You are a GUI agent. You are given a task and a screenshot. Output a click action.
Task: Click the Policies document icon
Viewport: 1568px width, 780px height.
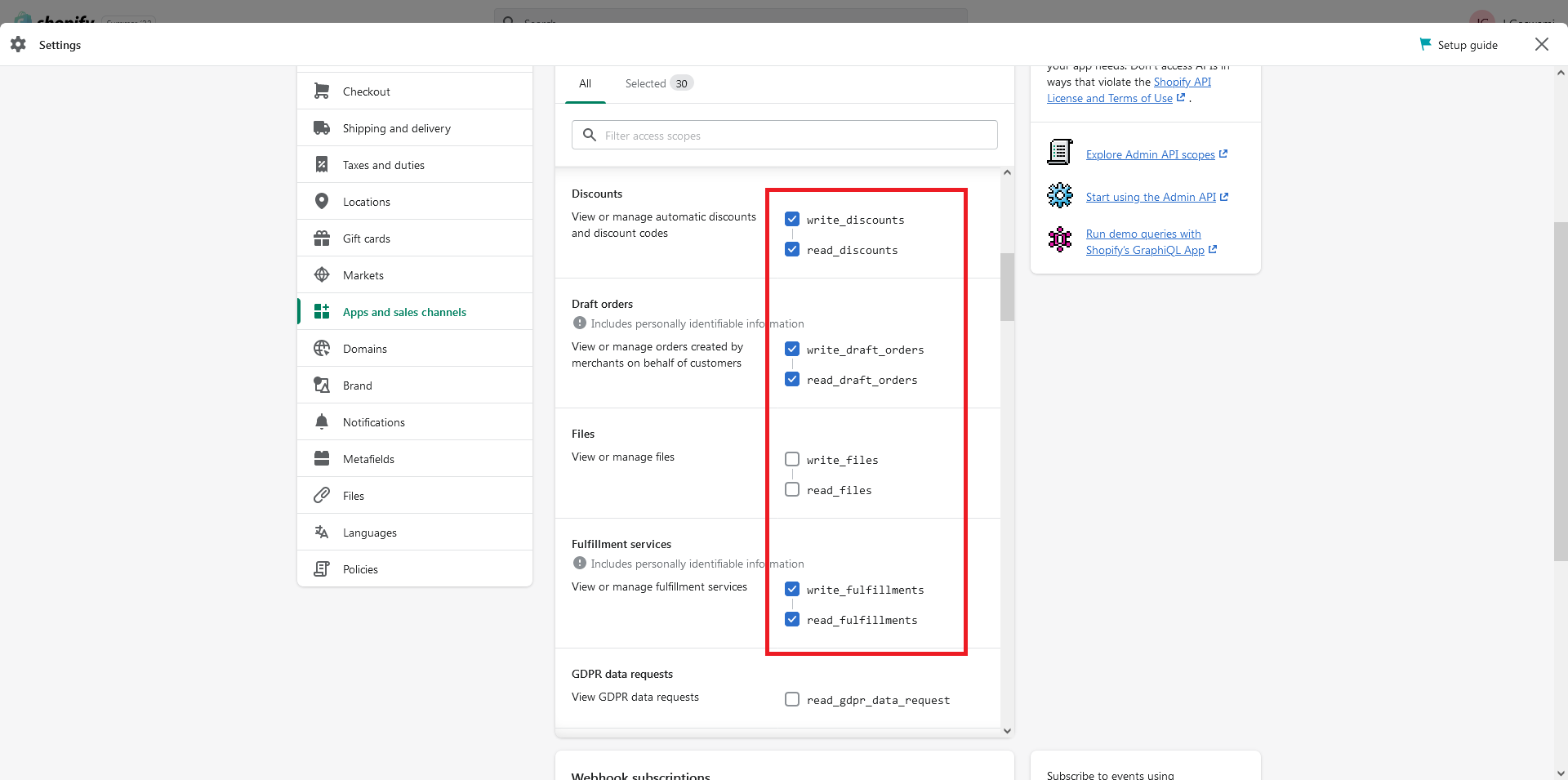[x=322, y=569]
